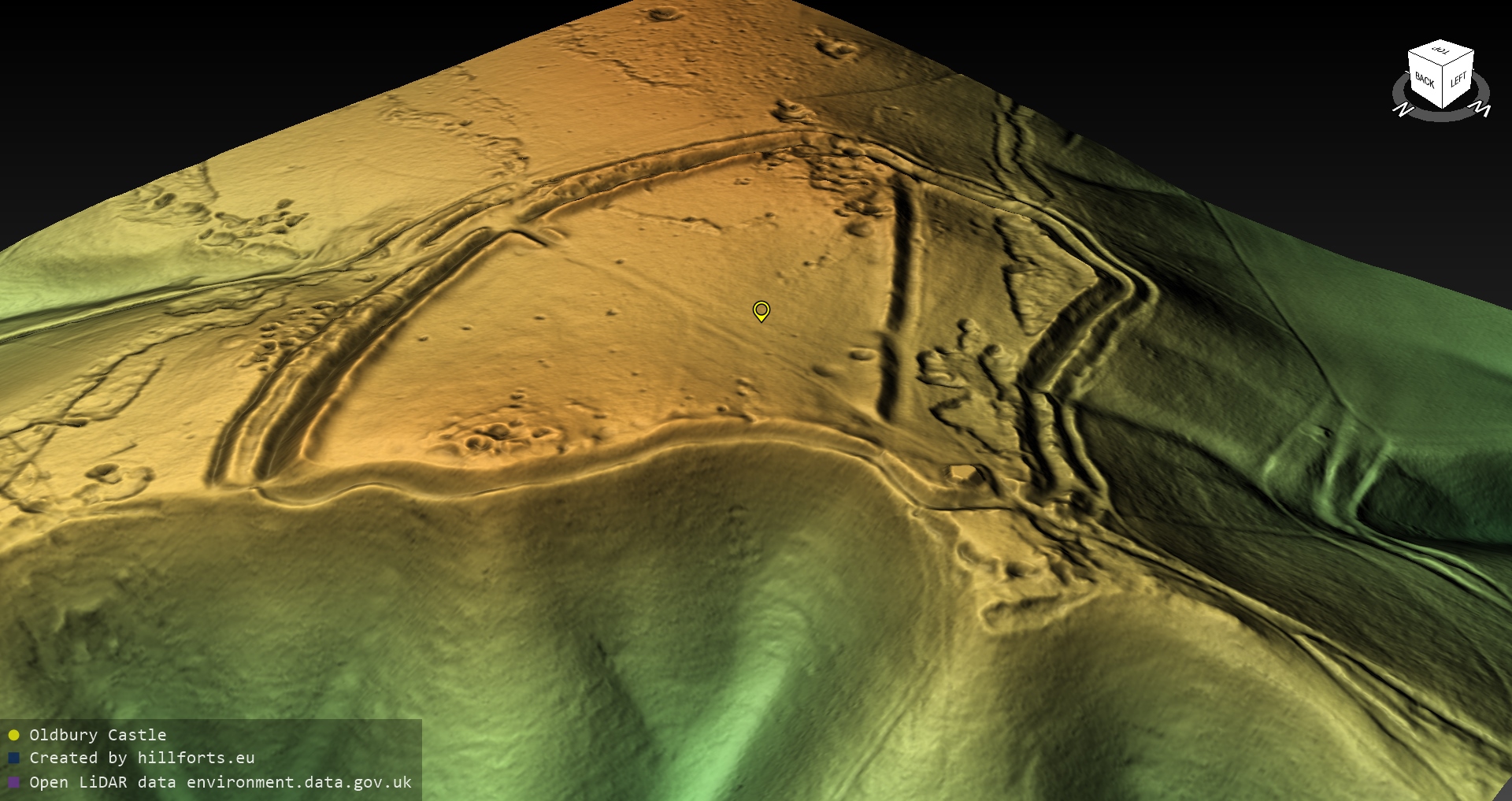
Task: Click the yellow dot beside Oldbury Castle
Action: (13, 735)
